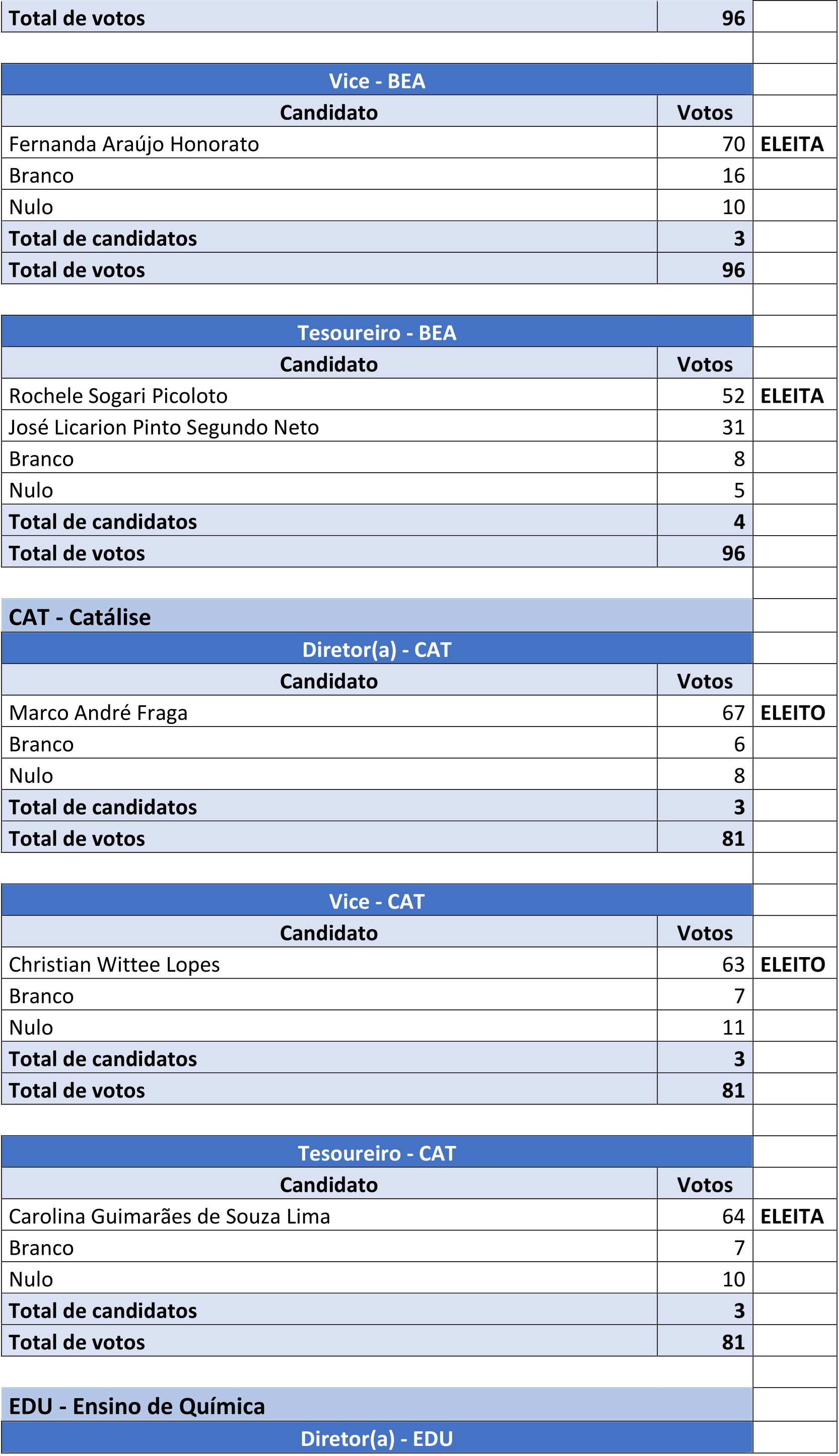Click the Diretor(a) - CAT header
This screenshot has width=839, height=1456.
(377, 649)
